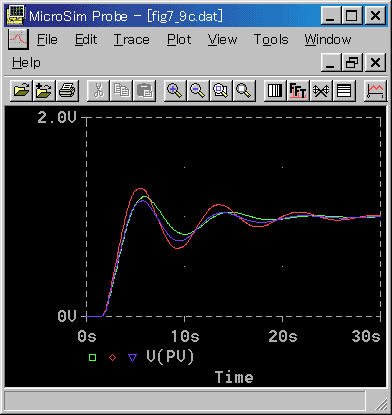The image size is (392, 415).
Task: Toggle the Log X axis button
Action: coord(275,90)
